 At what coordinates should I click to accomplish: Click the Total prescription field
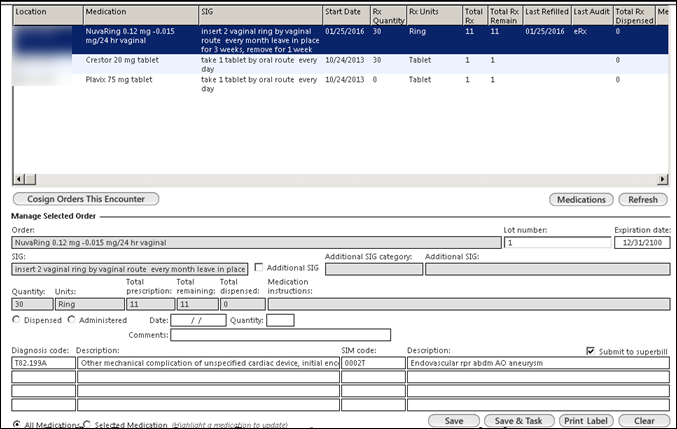point(151,304)
